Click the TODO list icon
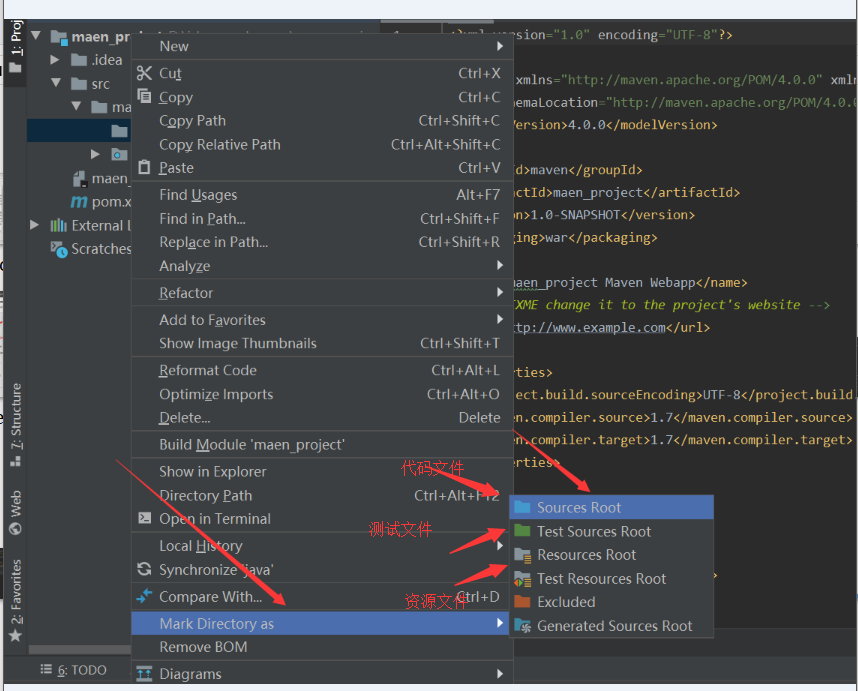Viewport: 858px width, 691px height. click(x=47, y=669)
